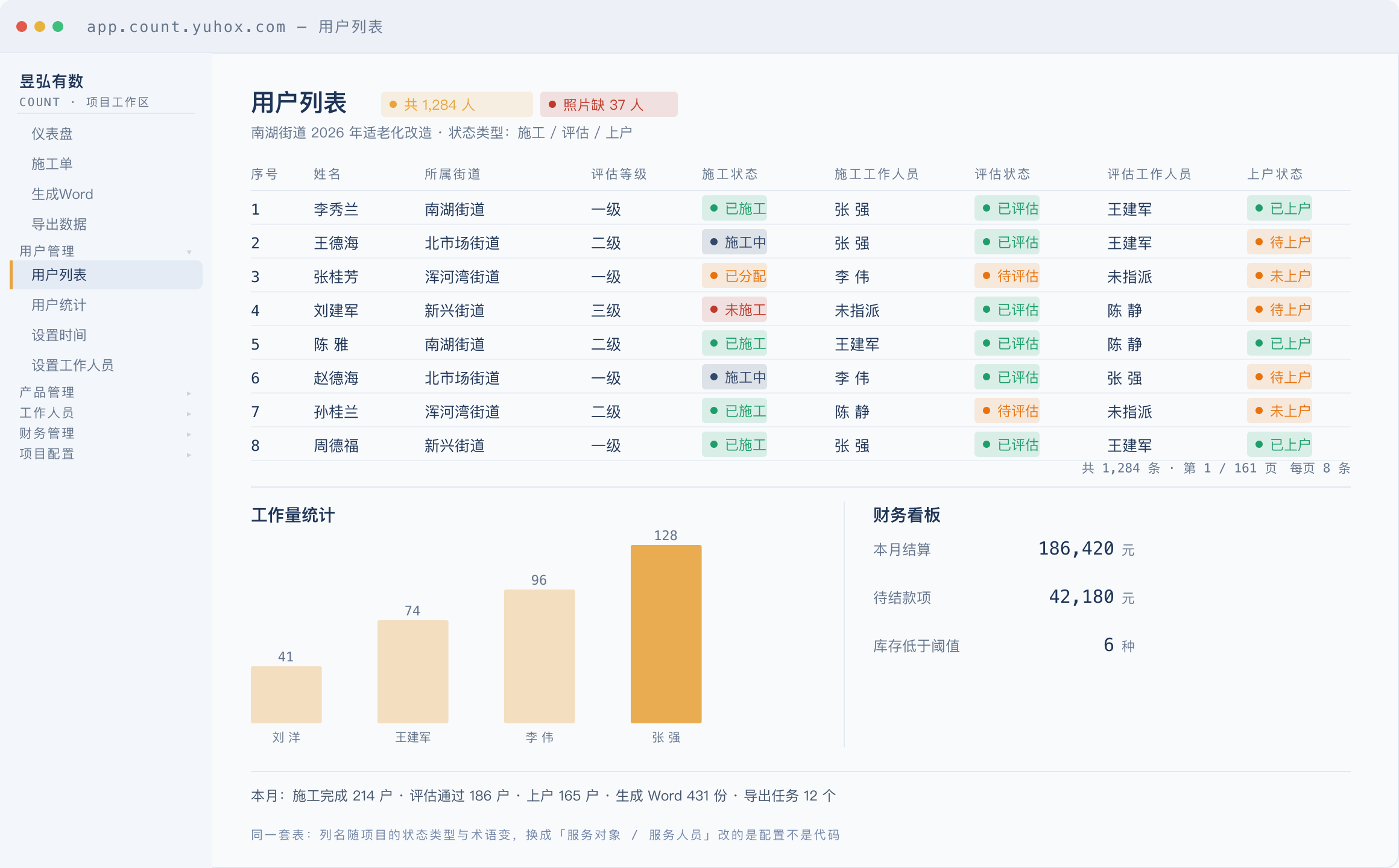1399x868 pixels.
Task: Click the 刘 洋 bar in chart
Action: click(x=286, y=694)
